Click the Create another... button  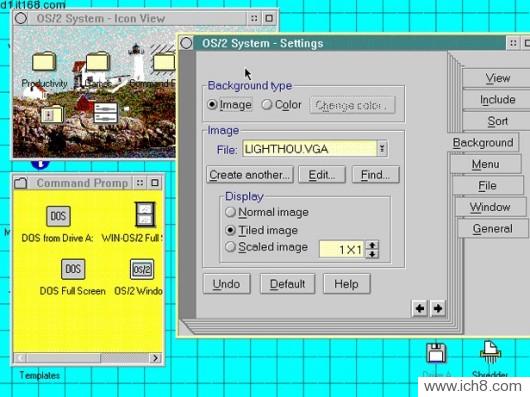coord(250,175)
